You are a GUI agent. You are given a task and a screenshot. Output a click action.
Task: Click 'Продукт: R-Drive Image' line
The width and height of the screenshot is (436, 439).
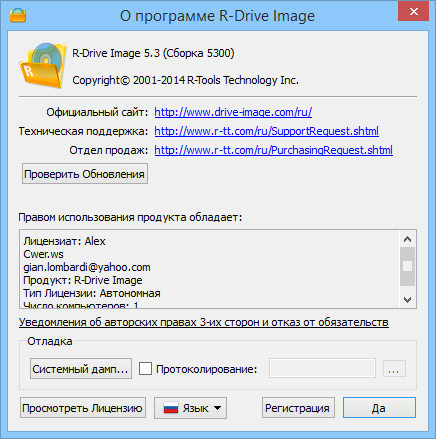point(83,280)
